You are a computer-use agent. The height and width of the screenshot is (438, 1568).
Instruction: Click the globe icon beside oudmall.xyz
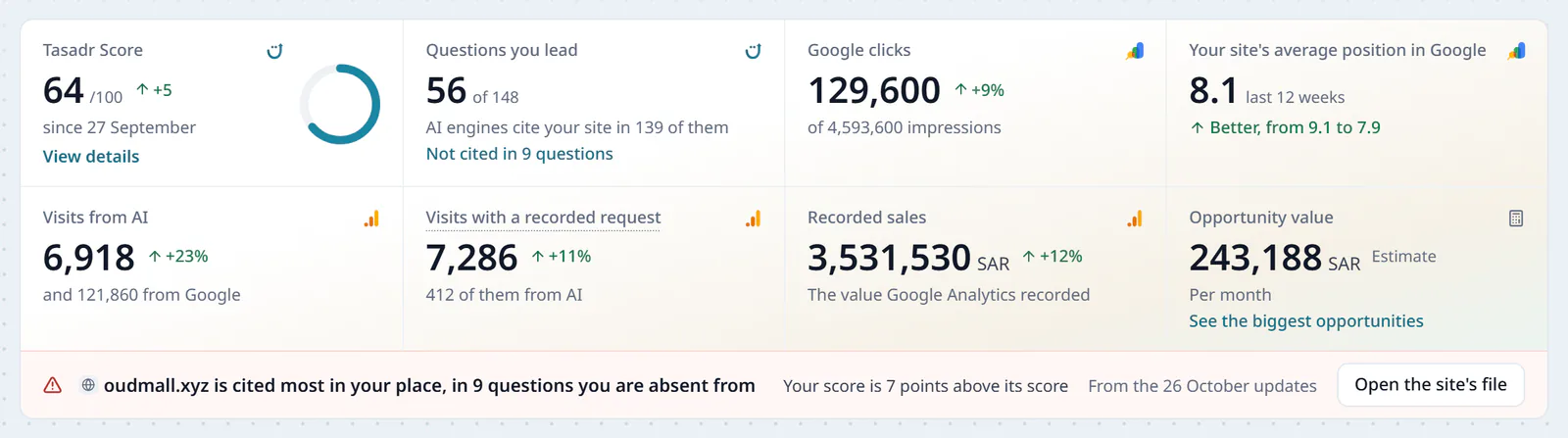click(88, 385)
